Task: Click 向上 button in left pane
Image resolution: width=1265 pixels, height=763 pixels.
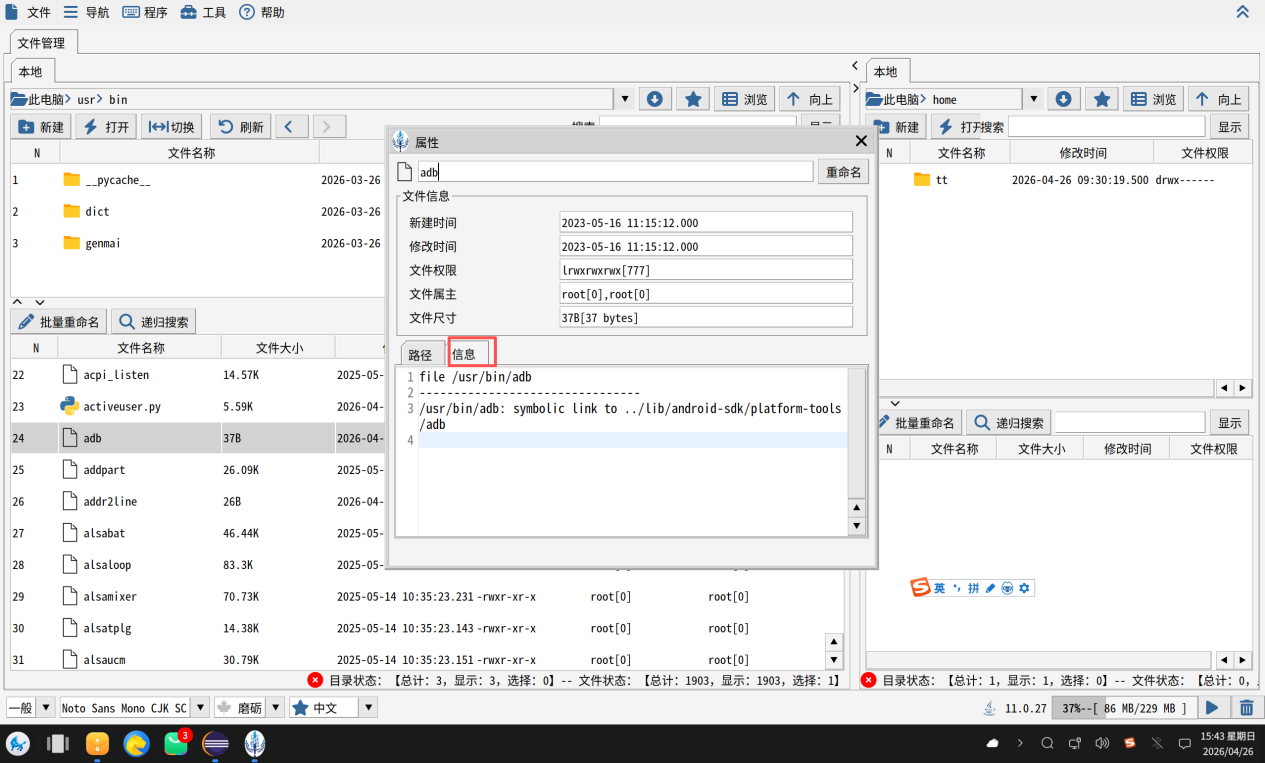Action: (811, 99)
